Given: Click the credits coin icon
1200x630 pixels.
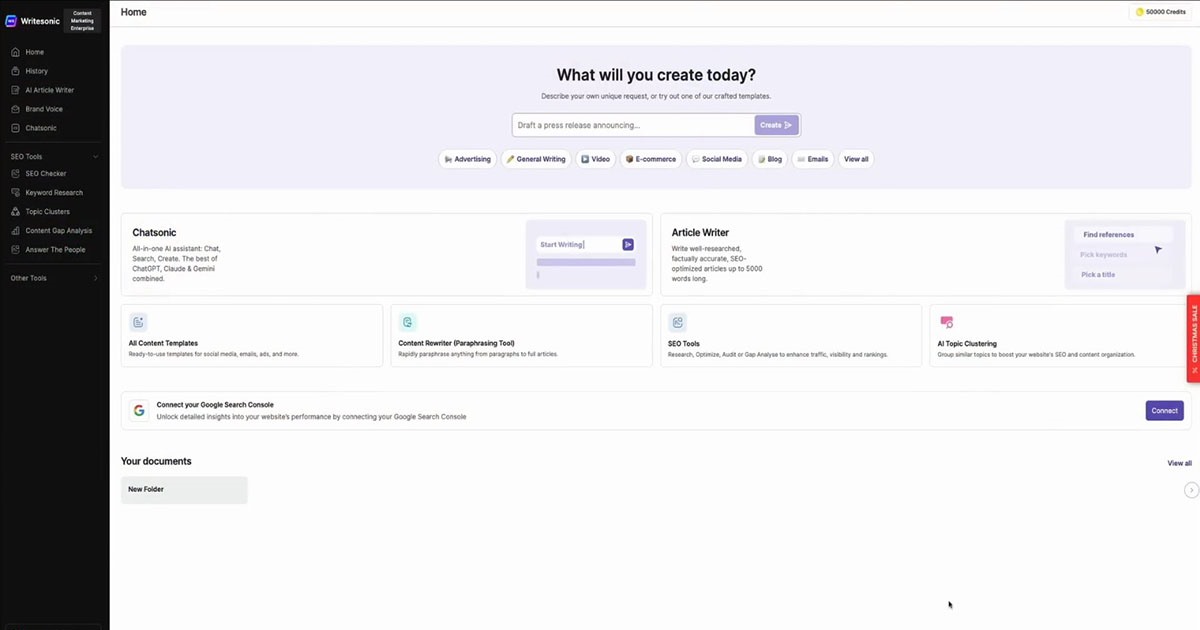Looking at the screenshot, I should click(1140, 12).
